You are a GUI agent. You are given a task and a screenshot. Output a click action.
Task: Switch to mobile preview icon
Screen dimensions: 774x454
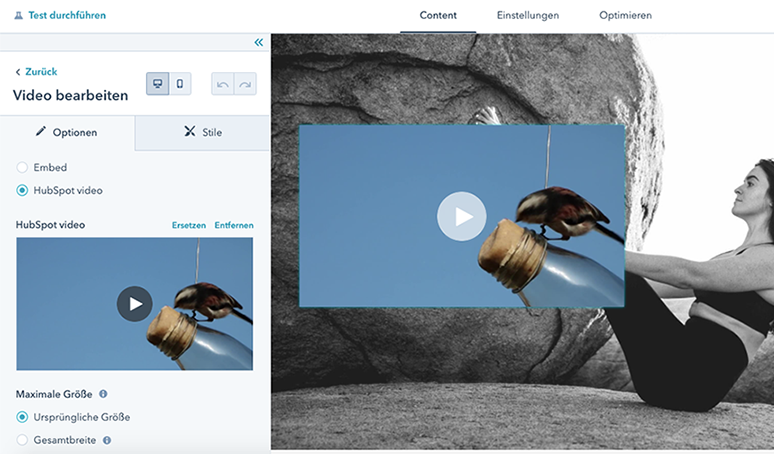180,84
